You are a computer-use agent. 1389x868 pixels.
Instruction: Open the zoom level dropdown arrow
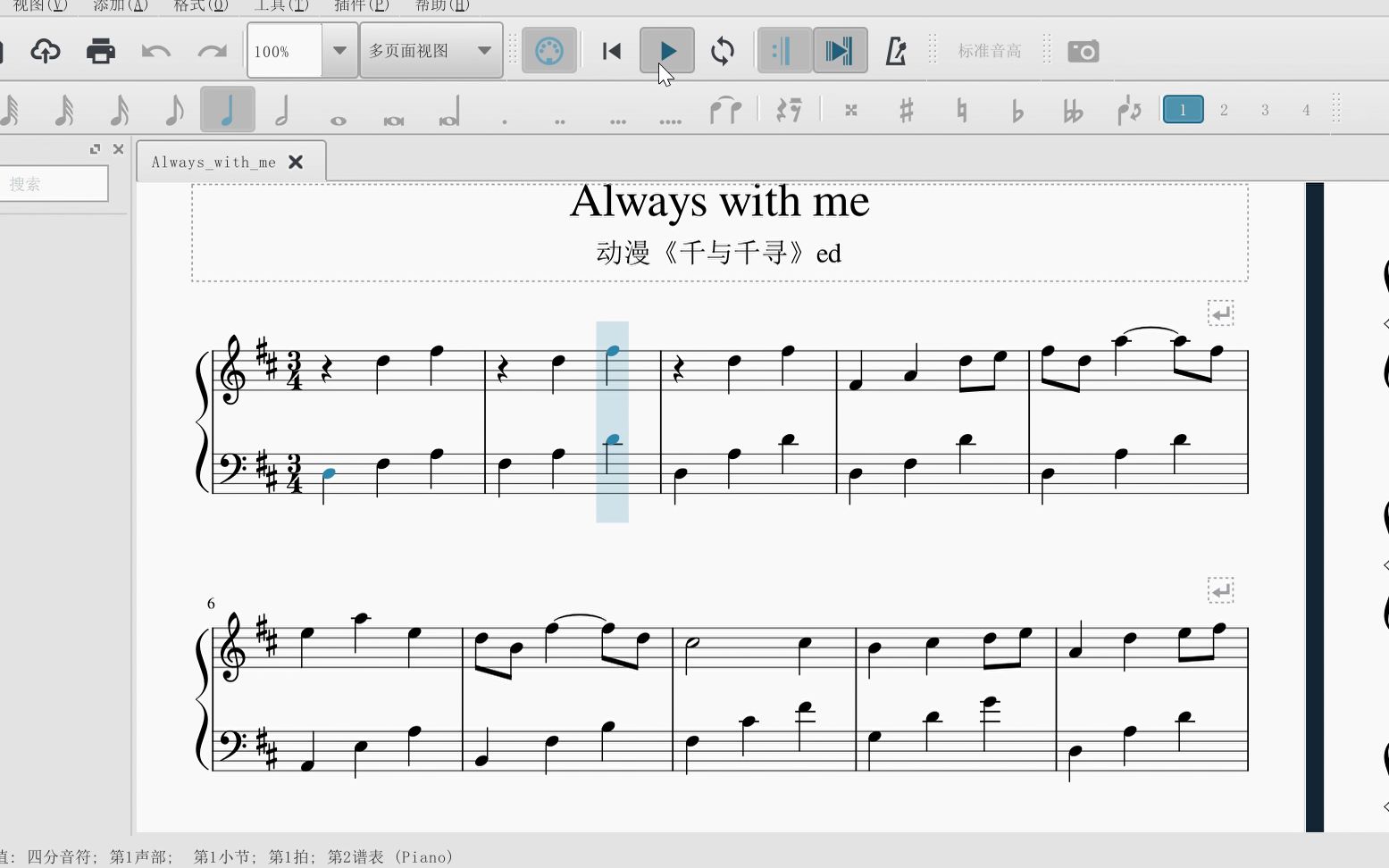point(339,51)
